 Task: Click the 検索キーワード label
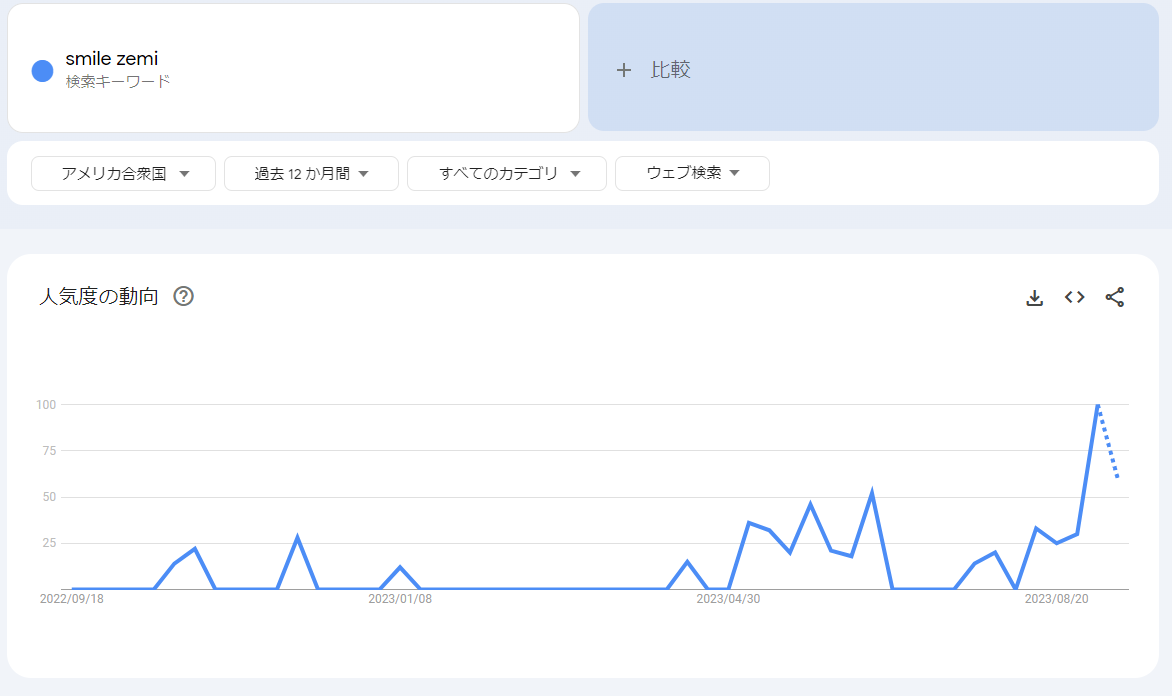coord(118,81)
